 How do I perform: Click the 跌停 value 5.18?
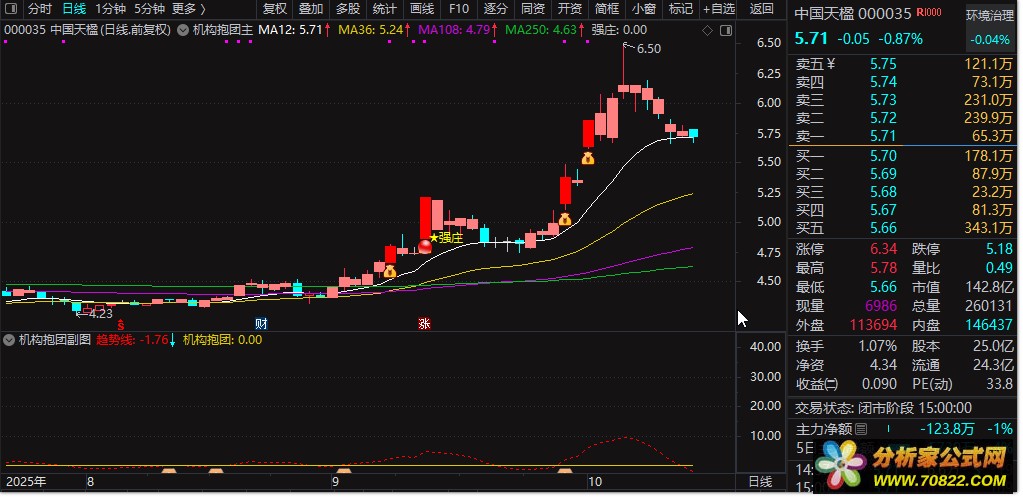1000,249
